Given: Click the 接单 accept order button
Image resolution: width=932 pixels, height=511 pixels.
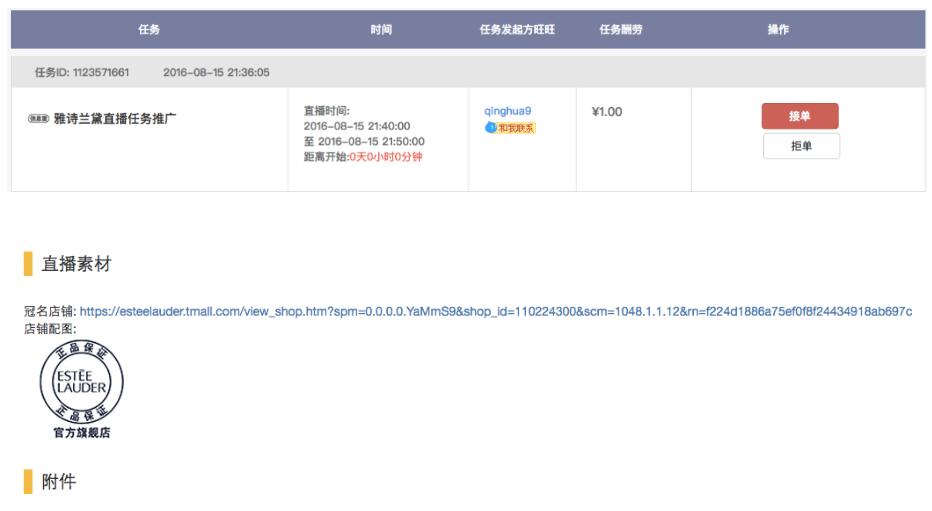Looking at the screenshot, I should point(800,116).
